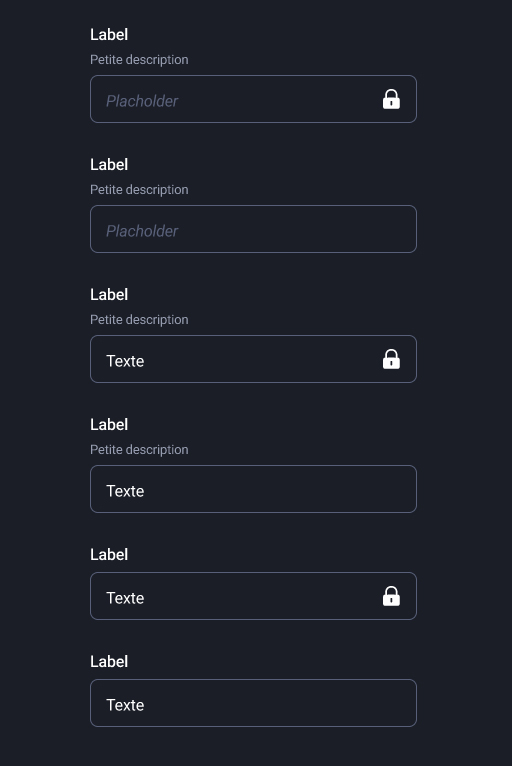Select the third field containing Texte and lock
512x766 pixels.
[x=253, y=359]
